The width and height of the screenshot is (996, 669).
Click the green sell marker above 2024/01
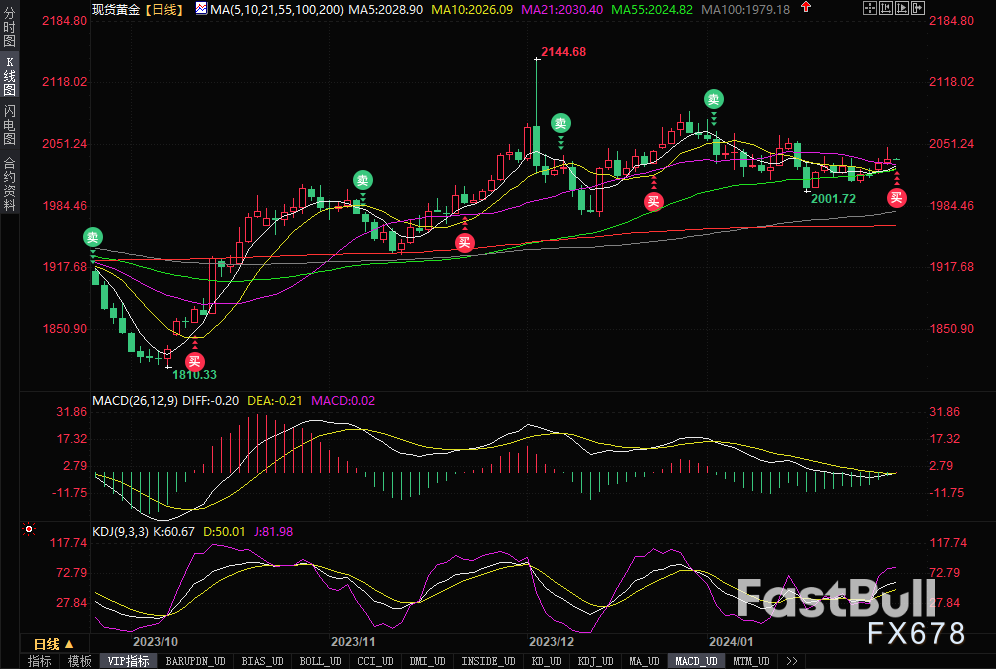tap(714, 99)
